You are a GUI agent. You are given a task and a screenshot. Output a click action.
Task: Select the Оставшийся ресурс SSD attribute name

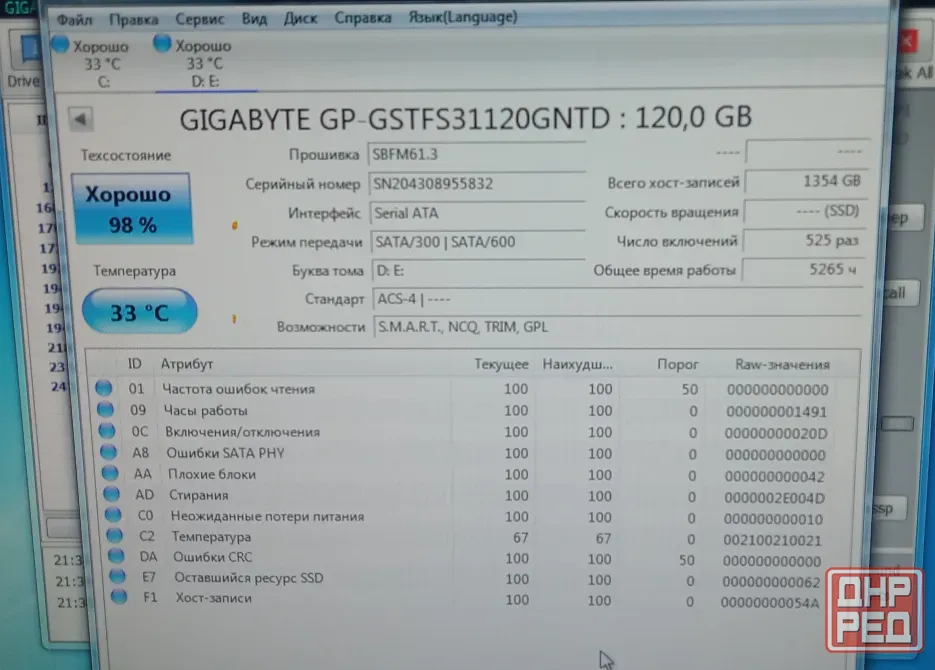point(249,578)
